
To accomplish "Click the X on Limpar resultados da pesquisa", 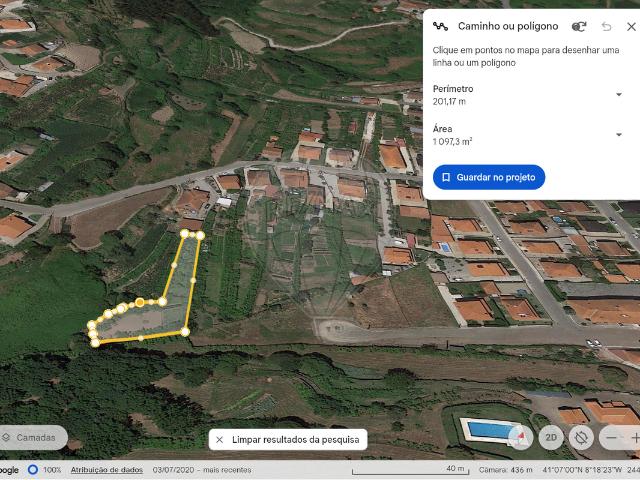I will coord(219,440).
